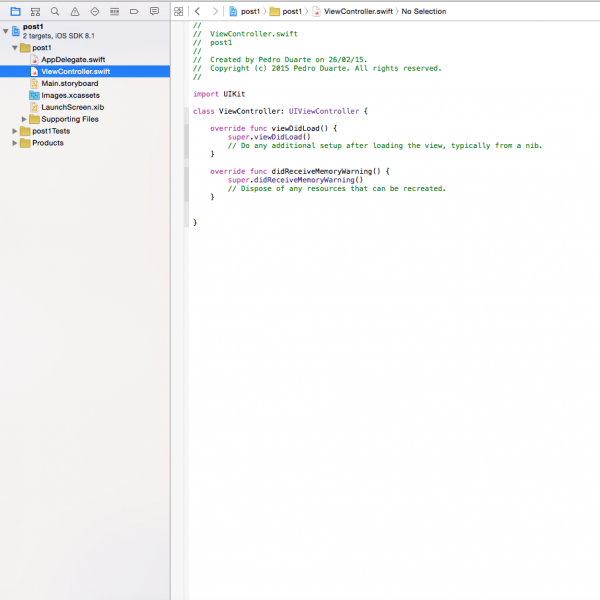Image resolution: width=600 pixels, height=600 pixels.
Task: Collapse the post1 group folder triangle
Action: coord(15,48)
